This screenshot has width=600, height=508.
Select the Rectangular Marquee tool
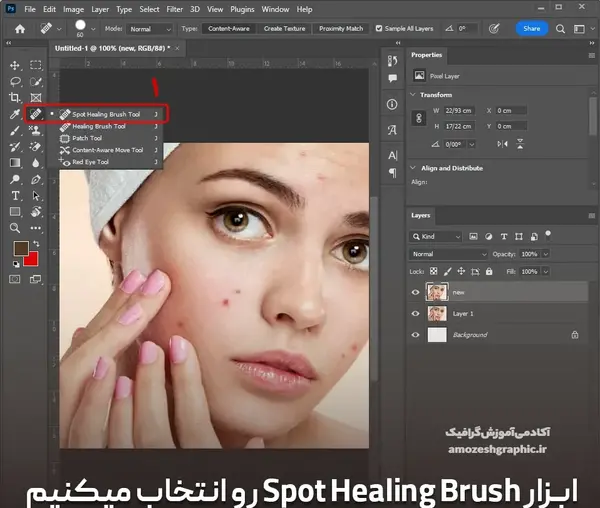point(36,65)
